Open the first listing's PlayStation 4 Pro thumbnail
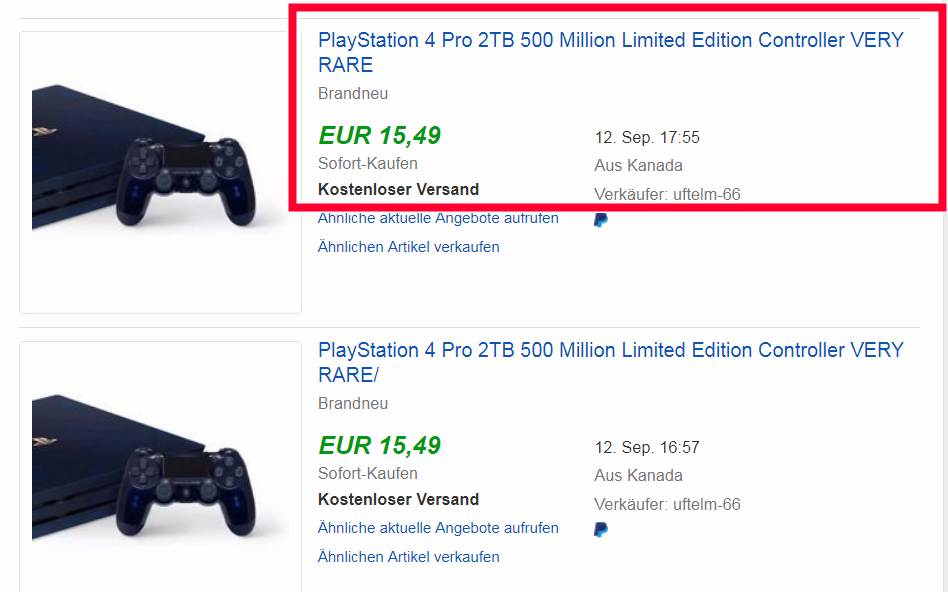The image size is (948, 592). click(160, 172)
